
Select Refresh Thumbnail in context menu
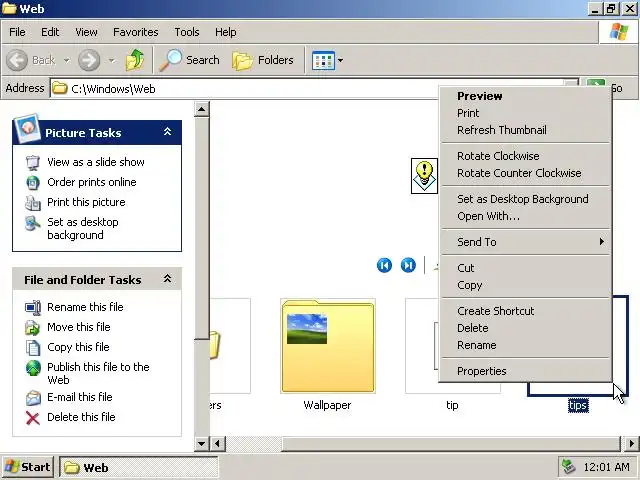pos(525,130)
